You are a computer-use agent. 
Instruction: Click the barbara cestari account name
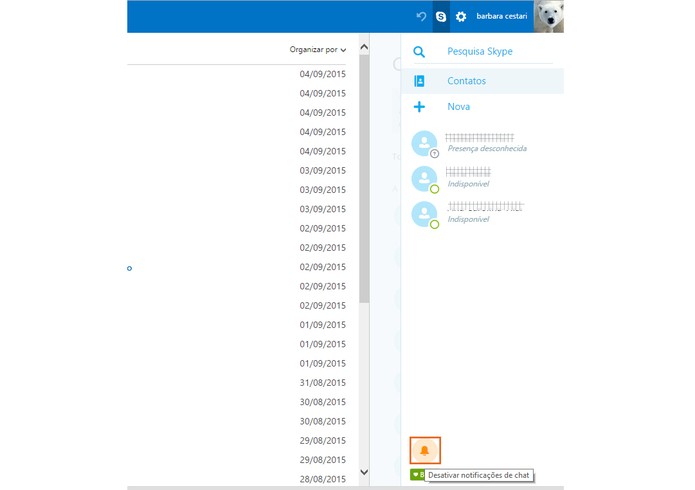tap(502, 16)
